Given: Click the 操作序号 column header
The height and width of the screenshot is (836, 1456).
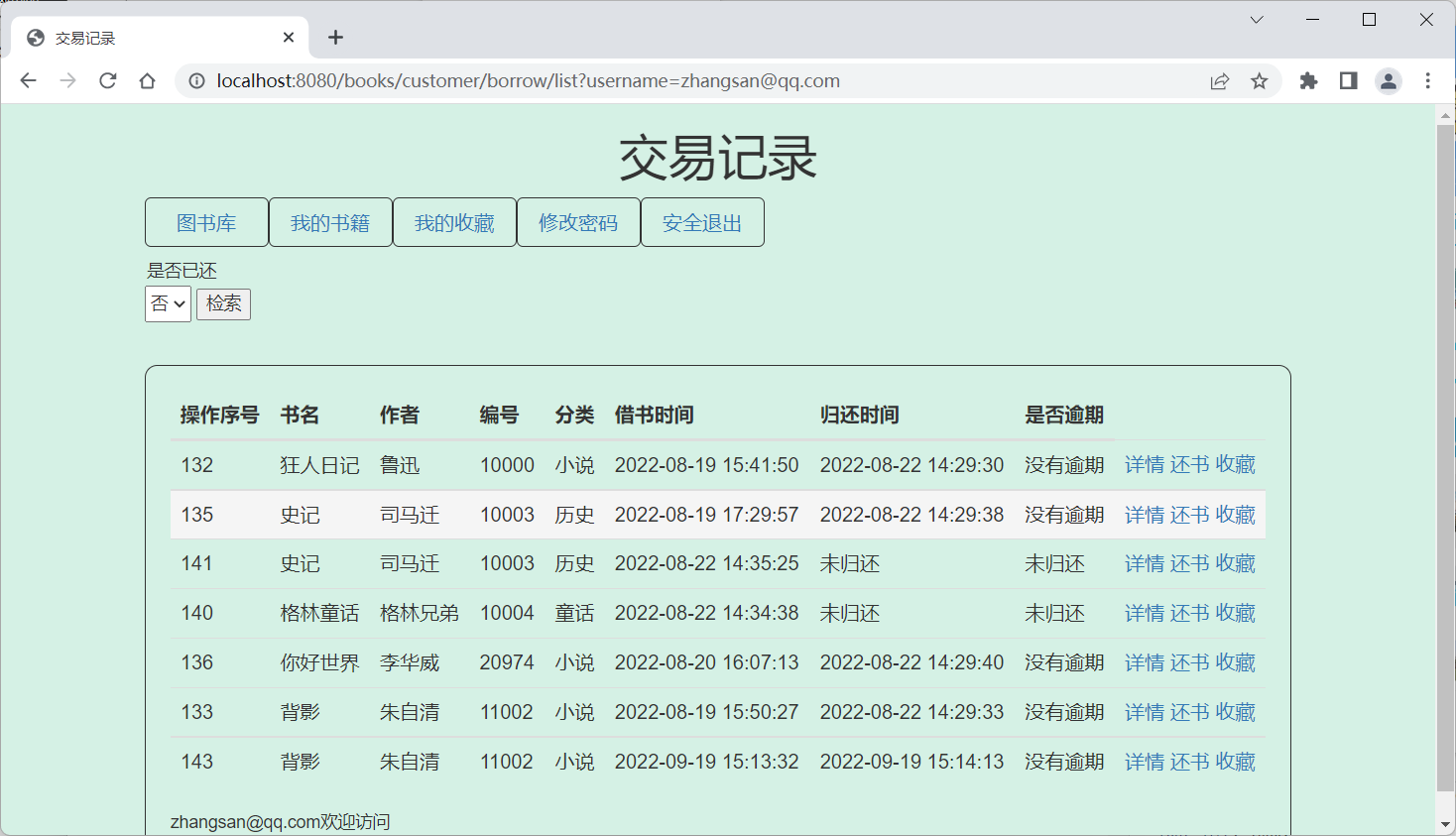Looking at the screenshot, I should [220, 415].
